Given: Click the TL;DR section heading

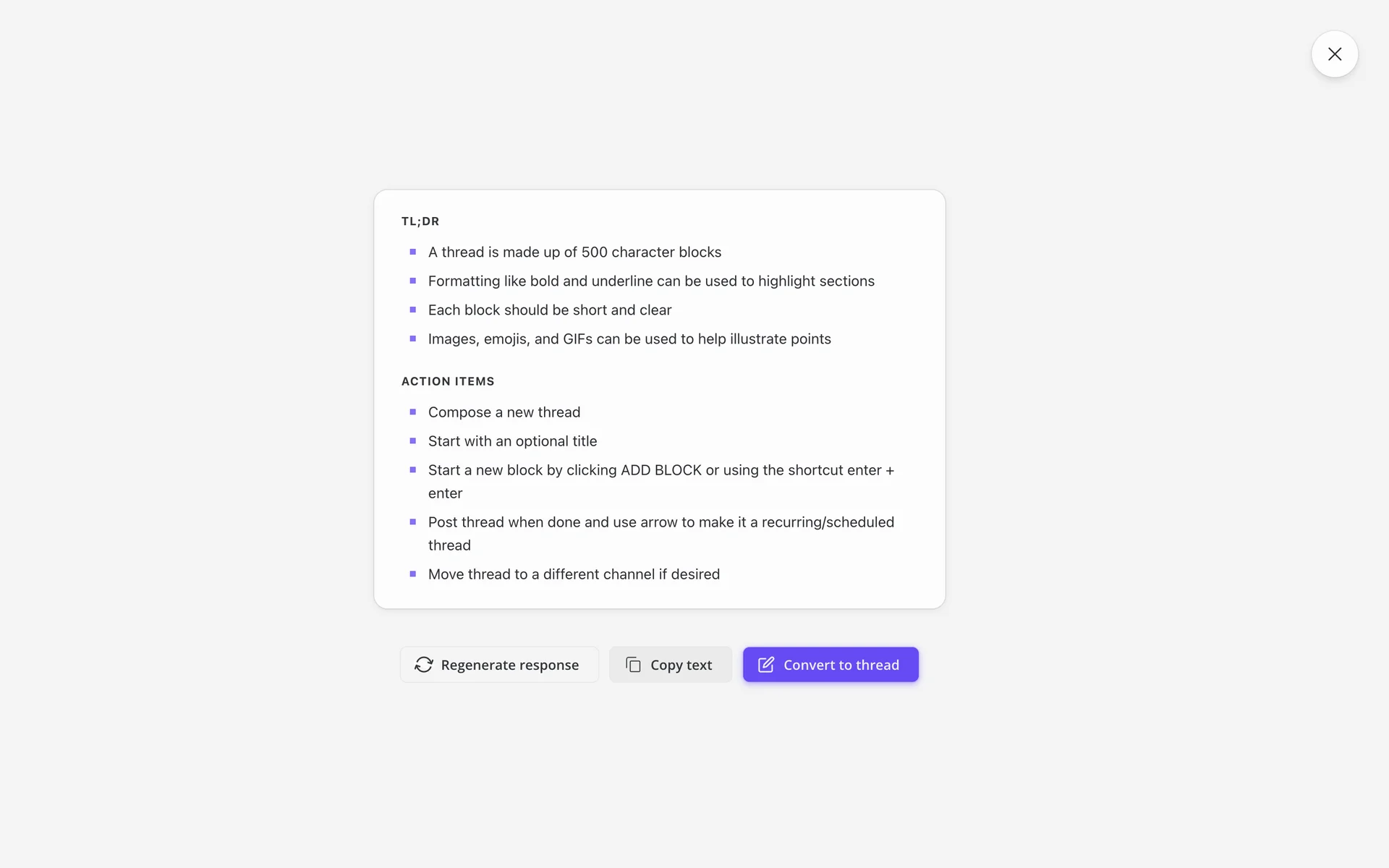Looking at the screenshot, I should (420, 221).
